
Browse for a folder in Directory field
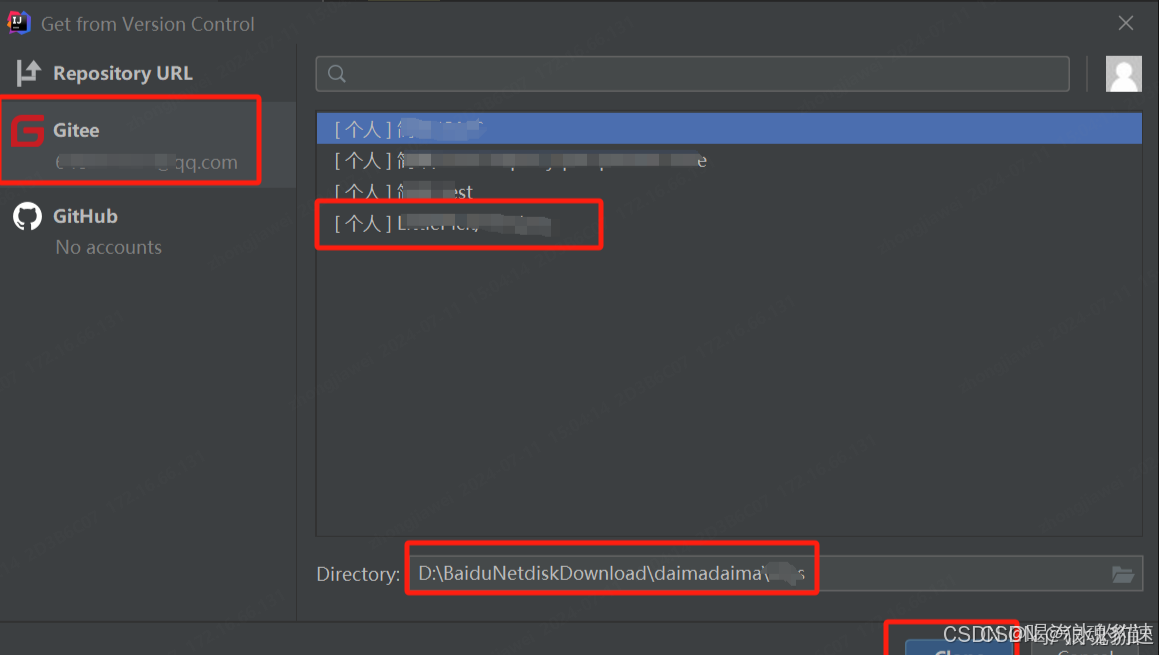click(1123, 574)
